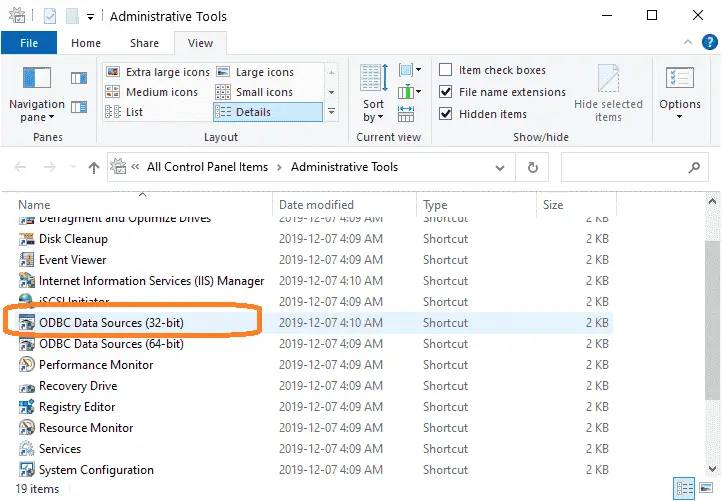This screenshot has width=722, height=501.
Task: Switch to Details view layout
Action: click(x=267, y=112)
